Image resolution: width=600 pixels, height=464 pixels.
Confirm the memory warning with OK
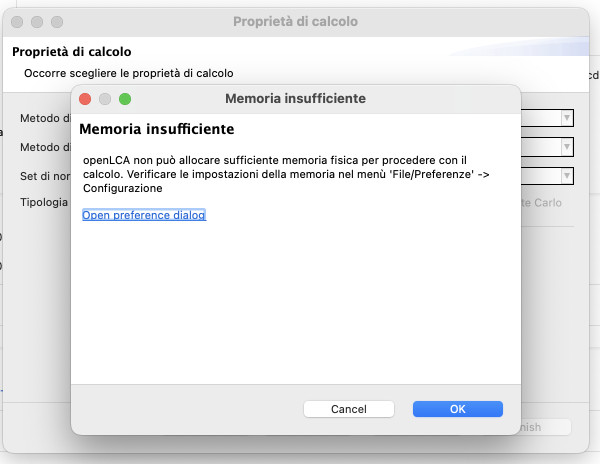point(458,409)
